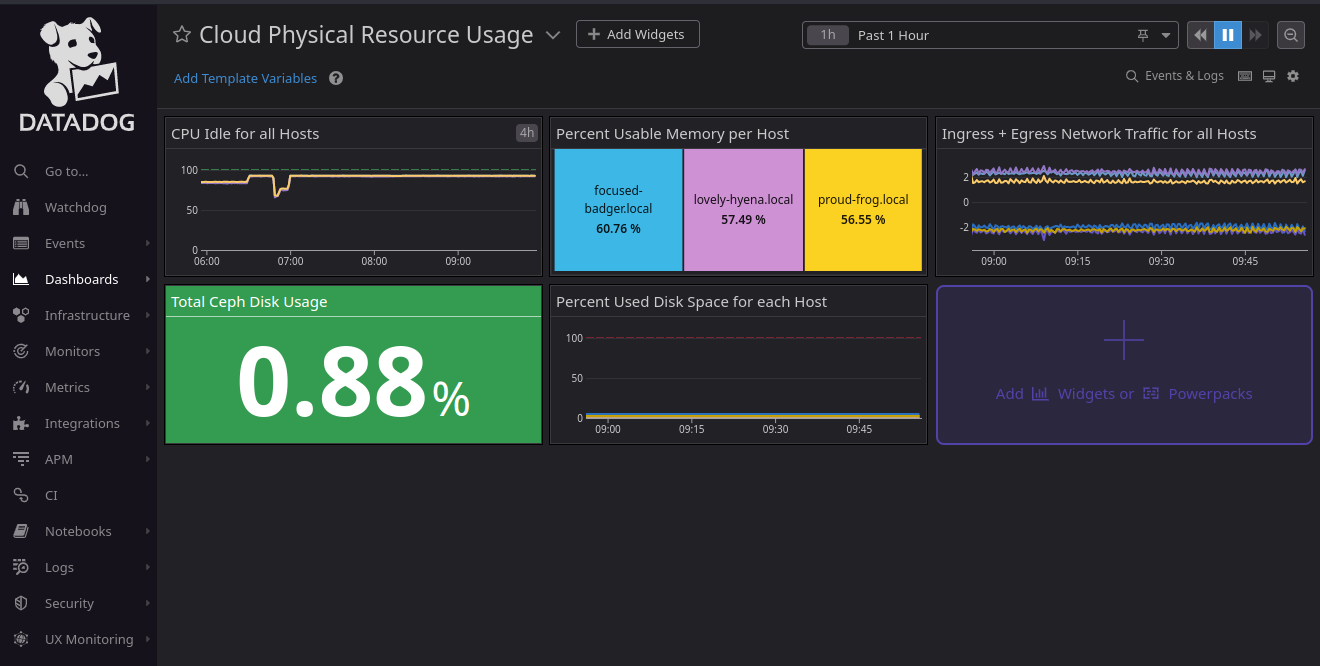Click the Add Widgets or Powerpacks placeholder
The width and height of the screenshot is (1320, 666).
1123,365
